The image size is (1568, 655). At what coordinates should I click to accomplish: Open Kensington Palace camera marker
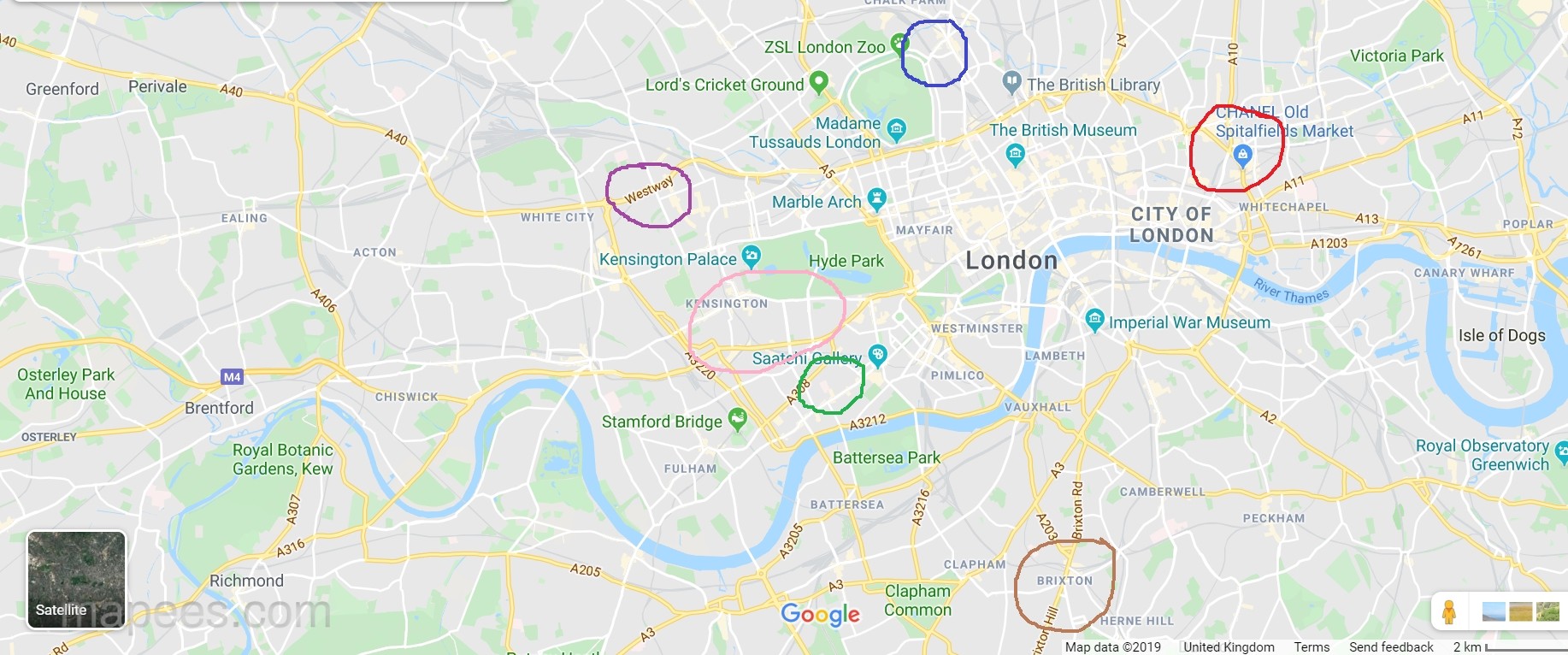[751, 256]
